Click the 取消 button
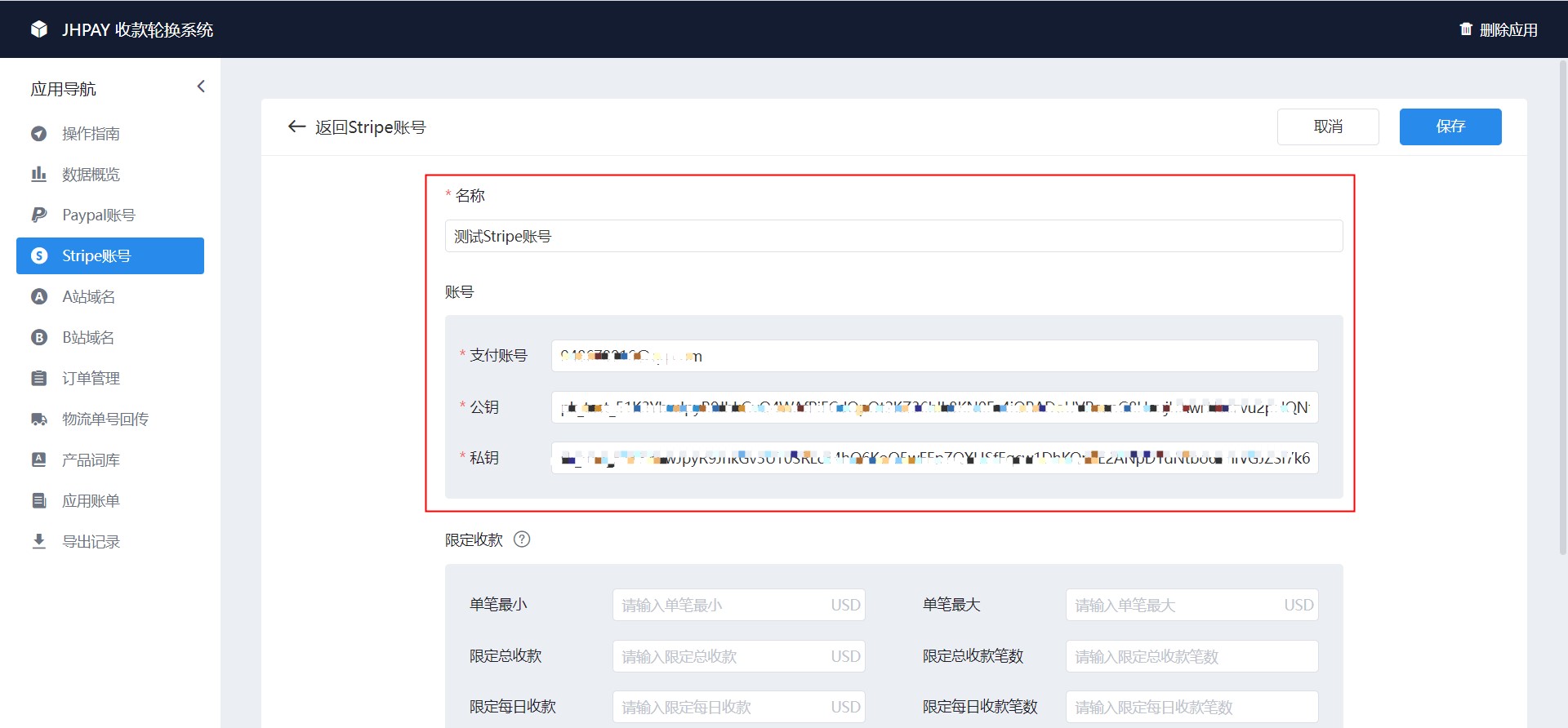 click(x=1328, y=127)
